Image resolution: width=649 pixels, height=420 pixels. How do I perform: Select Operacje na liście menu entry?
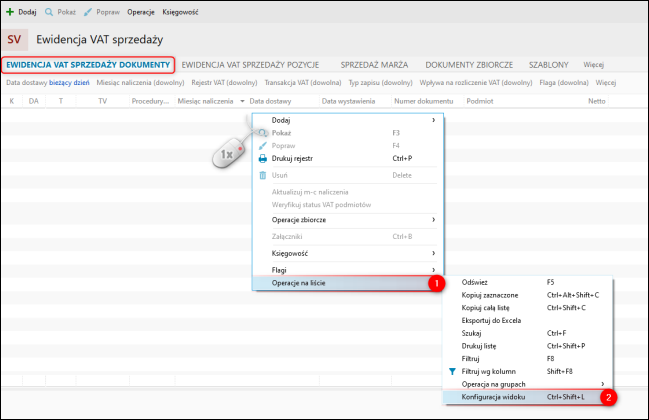[x=348, y=283]
